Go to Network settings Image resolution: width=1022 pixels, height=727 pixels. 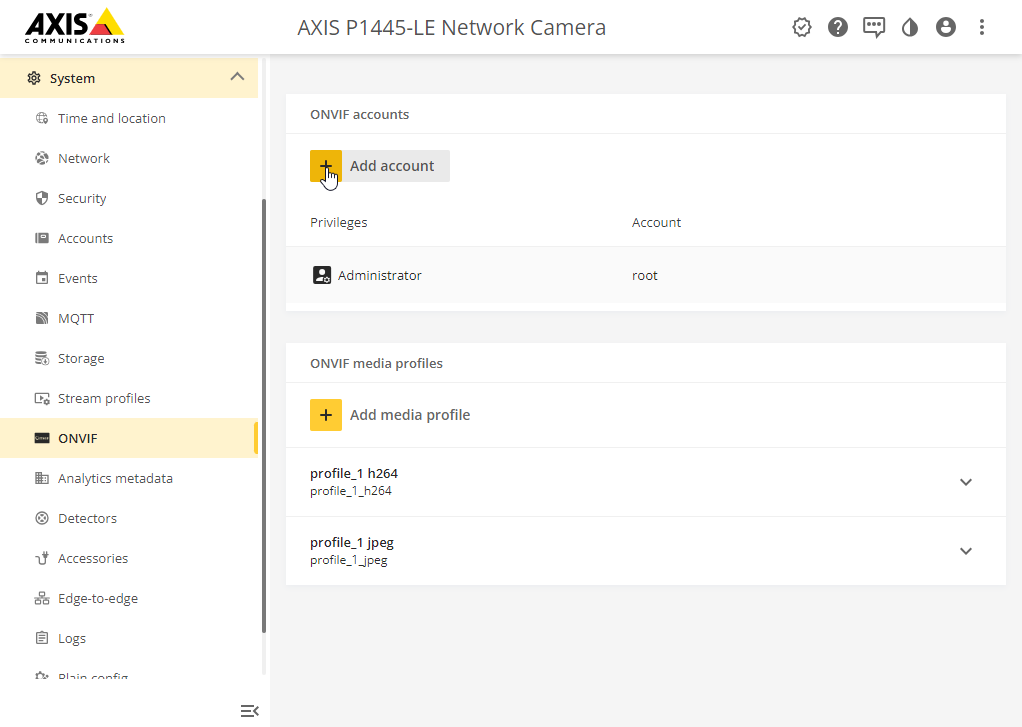[x=83, y=158]
